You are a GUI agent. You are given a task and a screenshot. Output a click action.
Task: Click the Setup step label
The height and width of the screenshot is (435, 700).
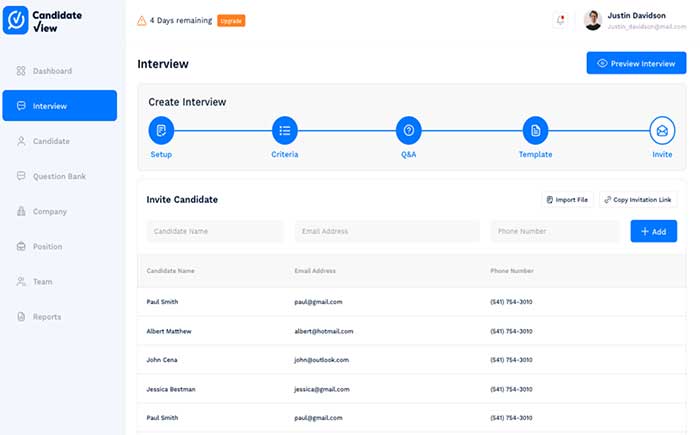coord(161,154)
